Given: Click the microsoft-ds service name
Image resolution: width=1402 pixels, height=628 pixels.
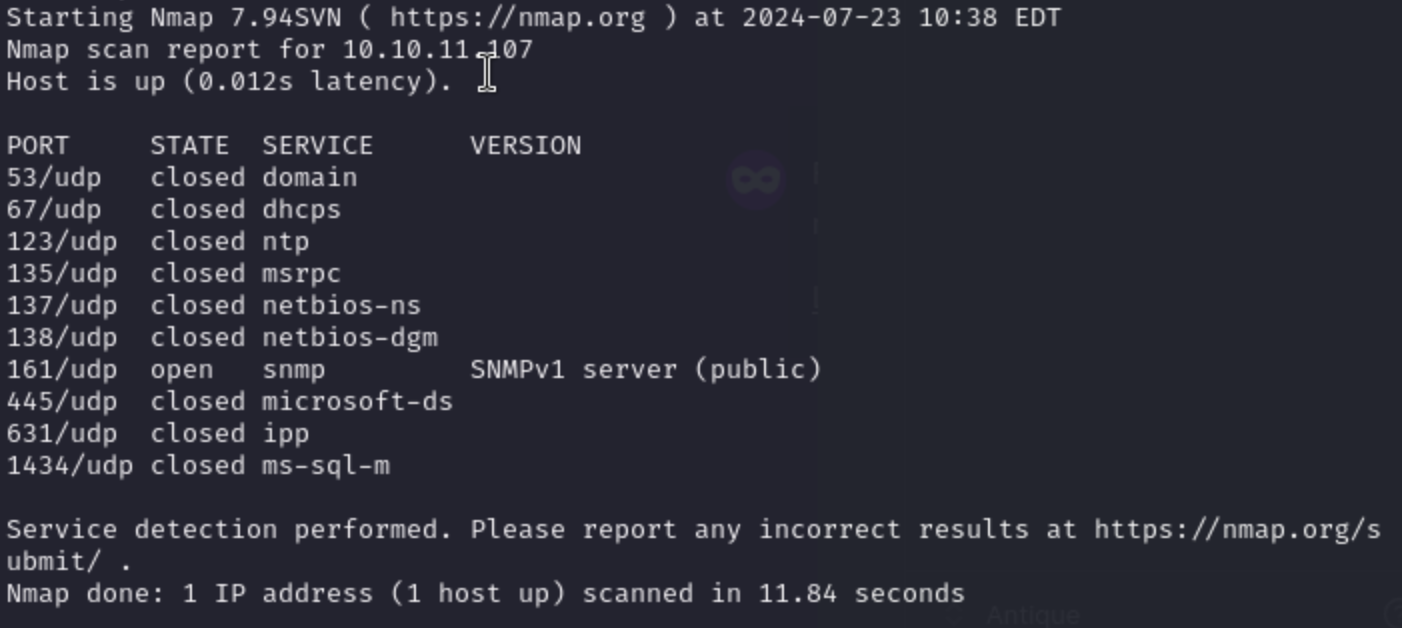Looking at the screenshot, I should [x=357, y=402].
